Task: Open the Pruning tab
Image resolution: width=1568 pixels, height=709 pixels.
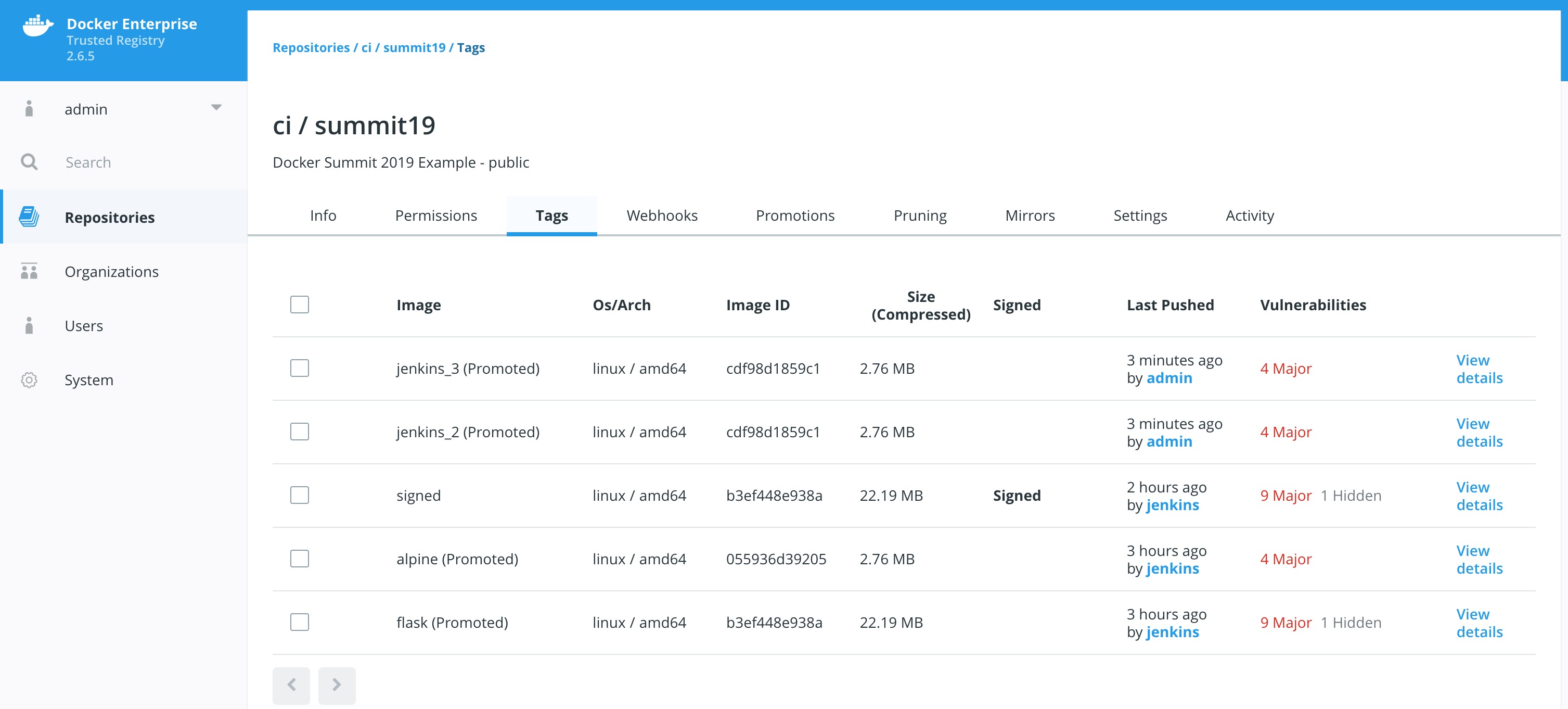Action: click(x=920, y=216)
